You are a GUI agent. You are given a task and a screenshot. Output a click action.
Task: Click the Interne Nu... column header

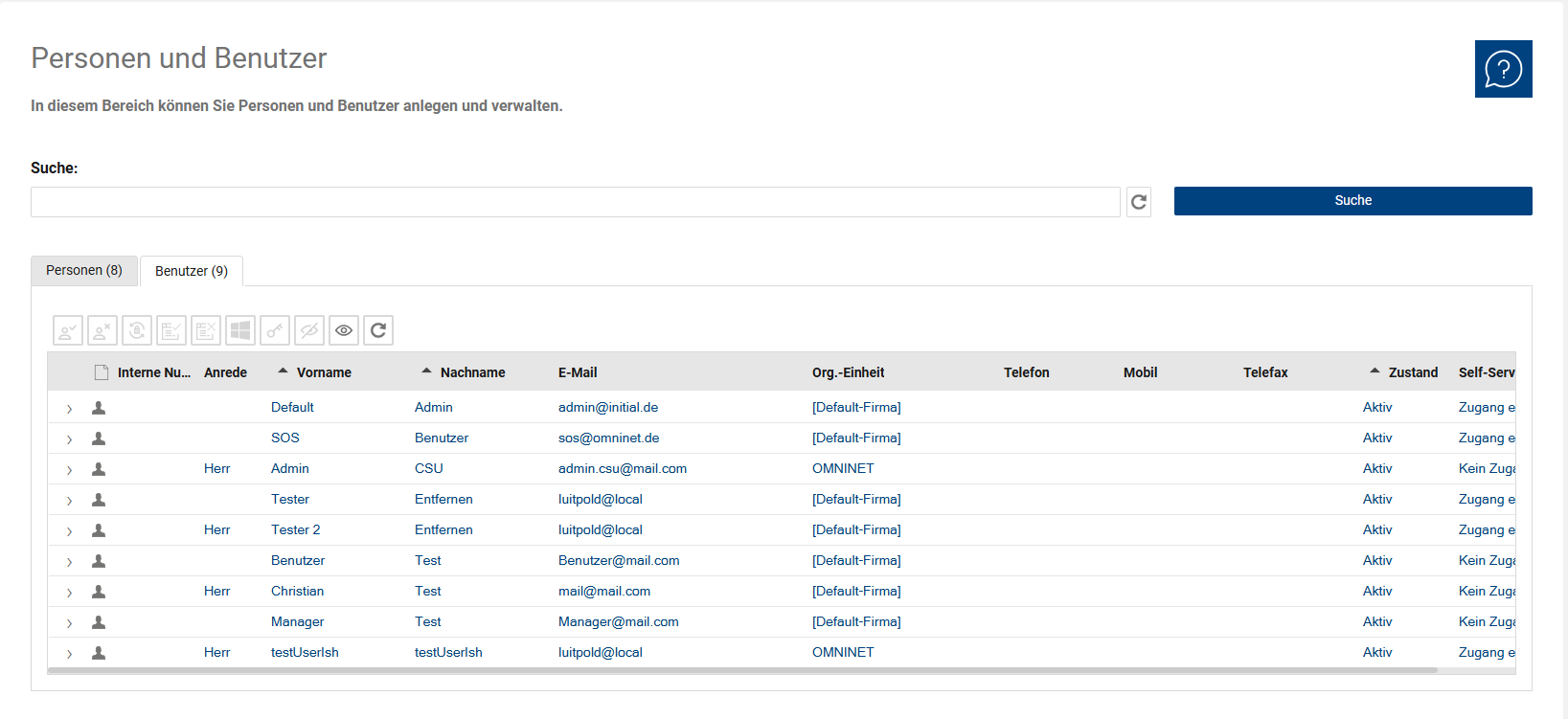(x=154, y=372)
